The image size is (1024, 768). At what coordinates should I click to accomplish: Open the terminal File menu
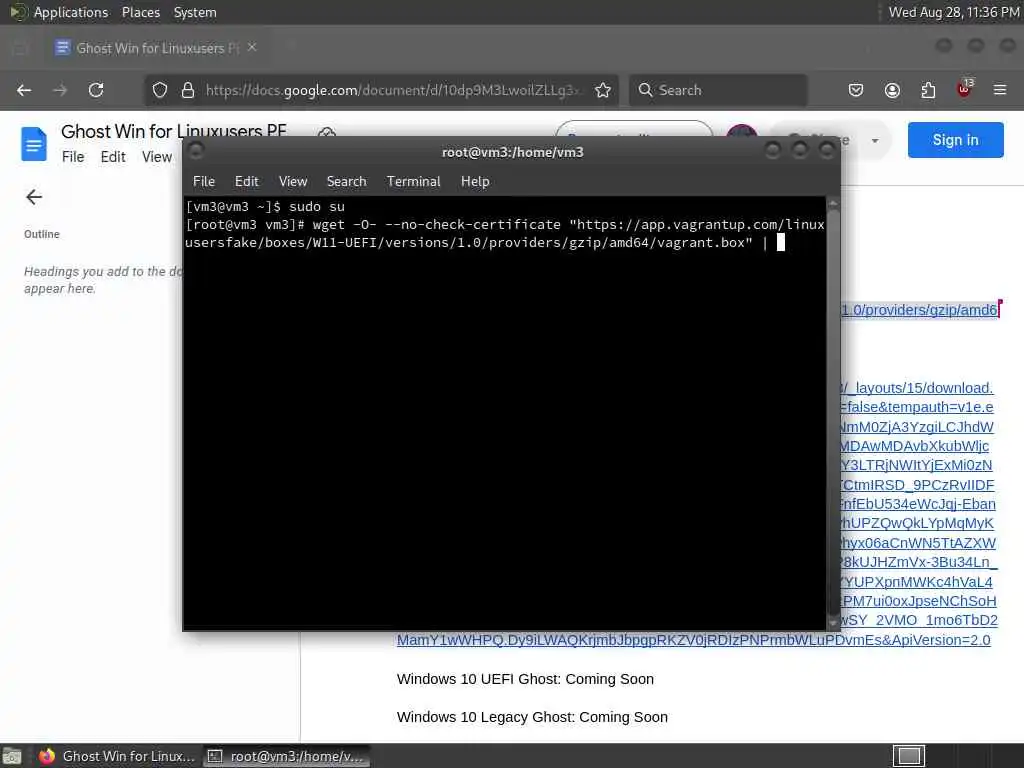(204, 182)
